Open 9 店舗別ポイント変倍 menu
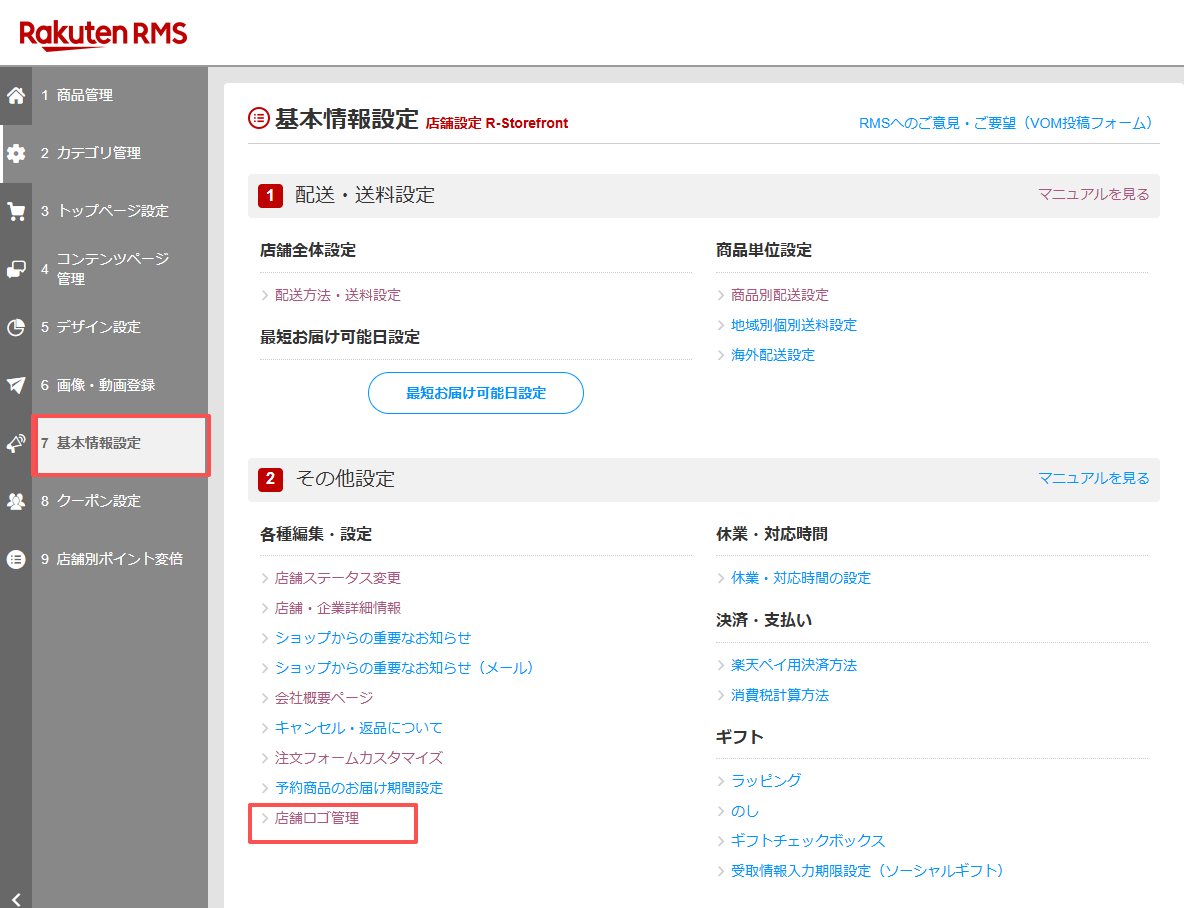Image resolution: width=1184 pixels, height=908 pixels. click(x=119, y=559)
